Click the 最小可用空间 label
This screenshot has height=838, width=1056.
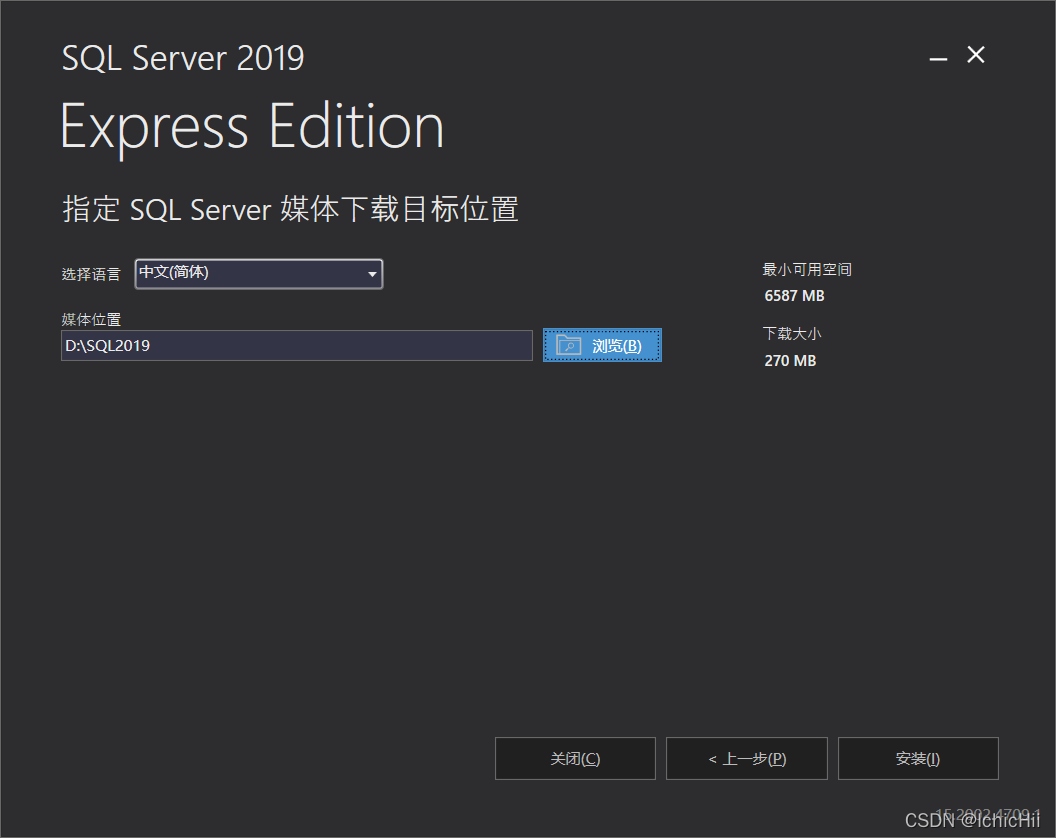[x=807, y=269]
